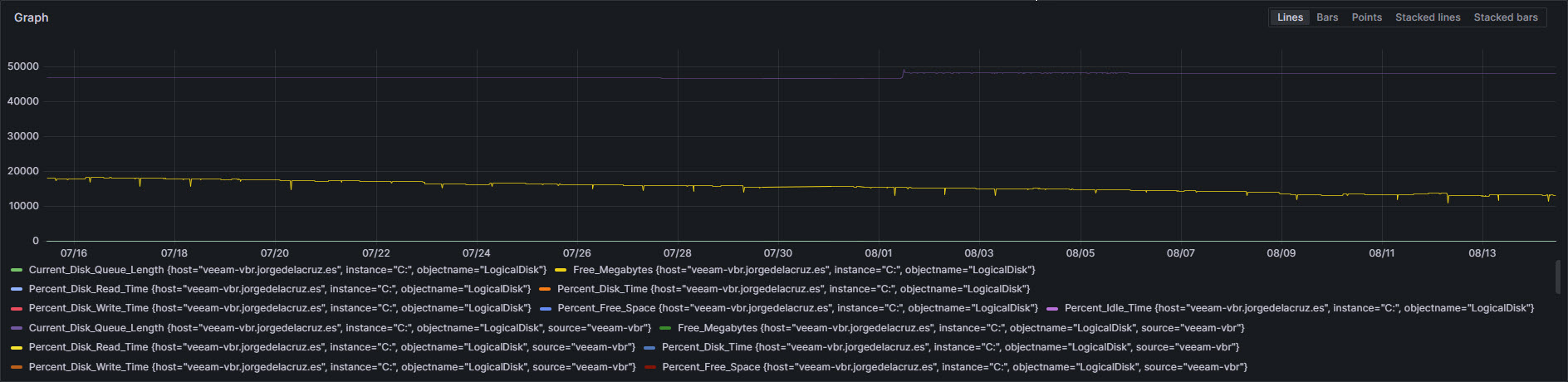Click yellow swatch of first Free_Megabytes series
The height and width of the screenshot is (382, 1568).
point(561,270)
